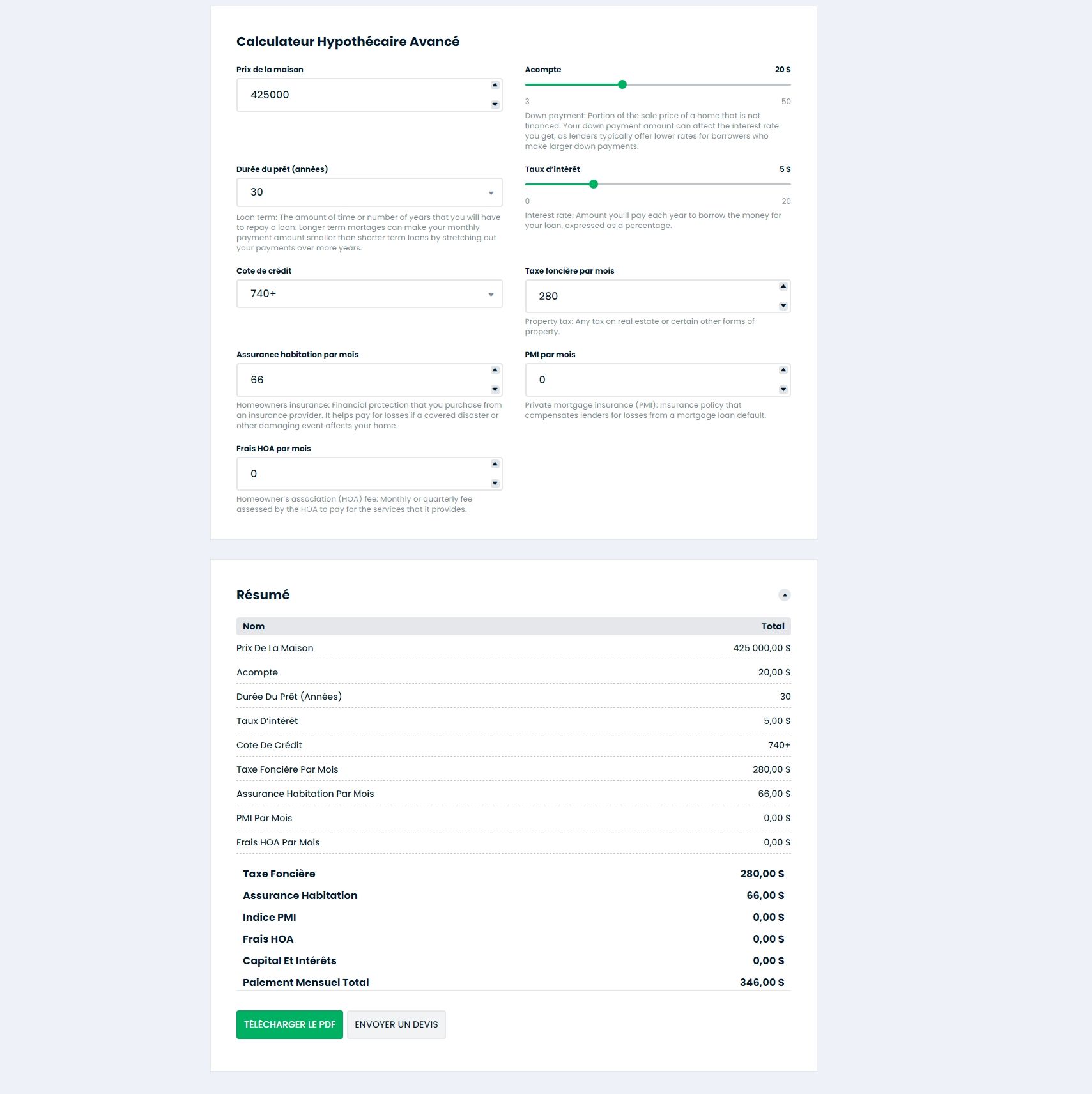Increase Prix de la maison with up arrow

495,85
